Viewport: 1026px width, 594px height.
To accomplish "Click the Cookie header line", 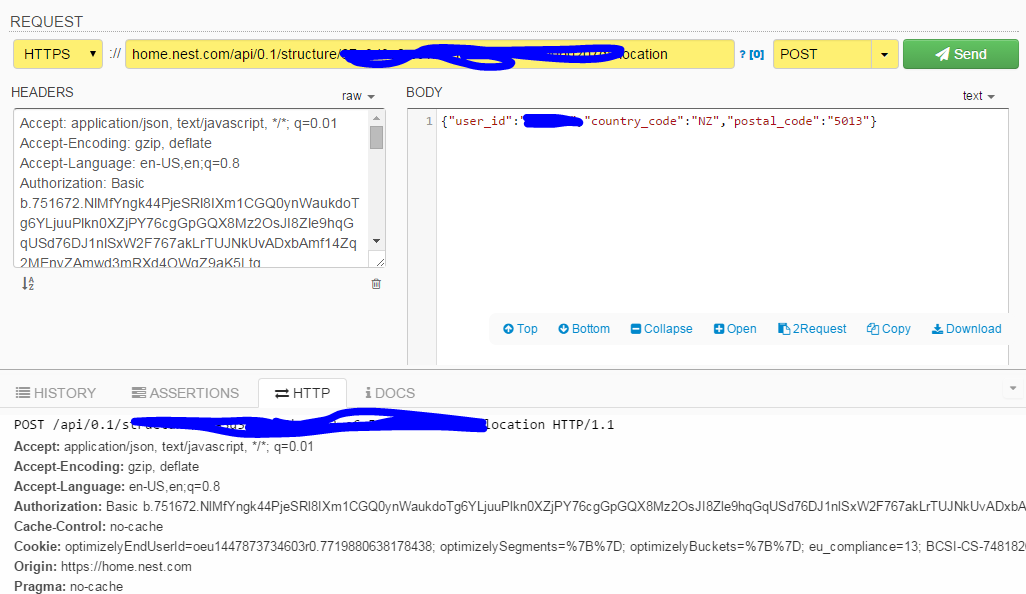I will tap(520, 546).
